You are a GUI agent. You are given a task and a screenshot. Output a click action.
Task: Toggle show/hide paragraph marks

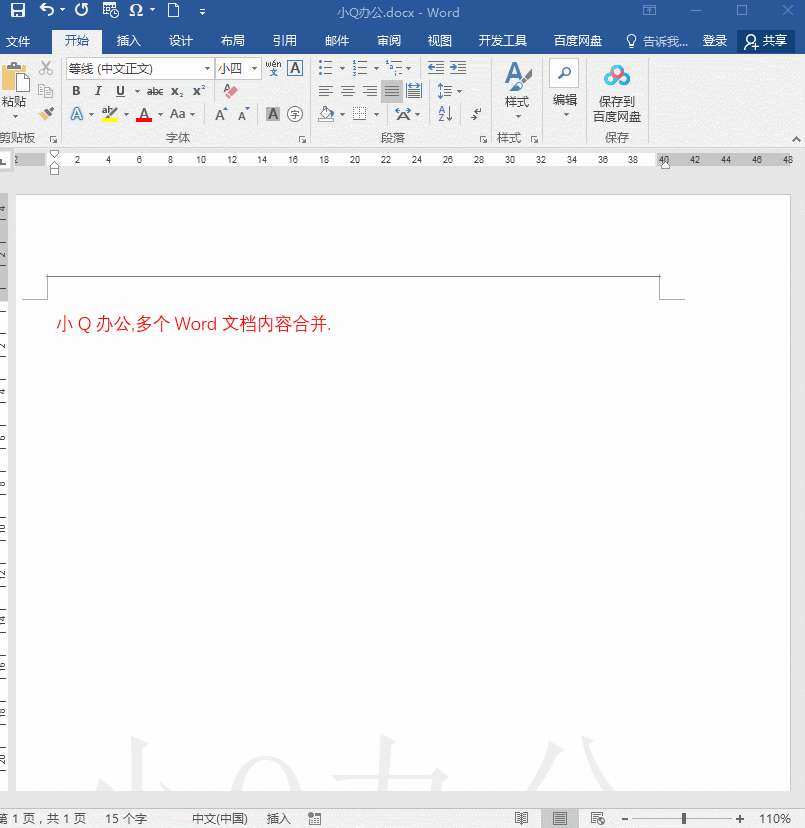(x=476, y=115)
